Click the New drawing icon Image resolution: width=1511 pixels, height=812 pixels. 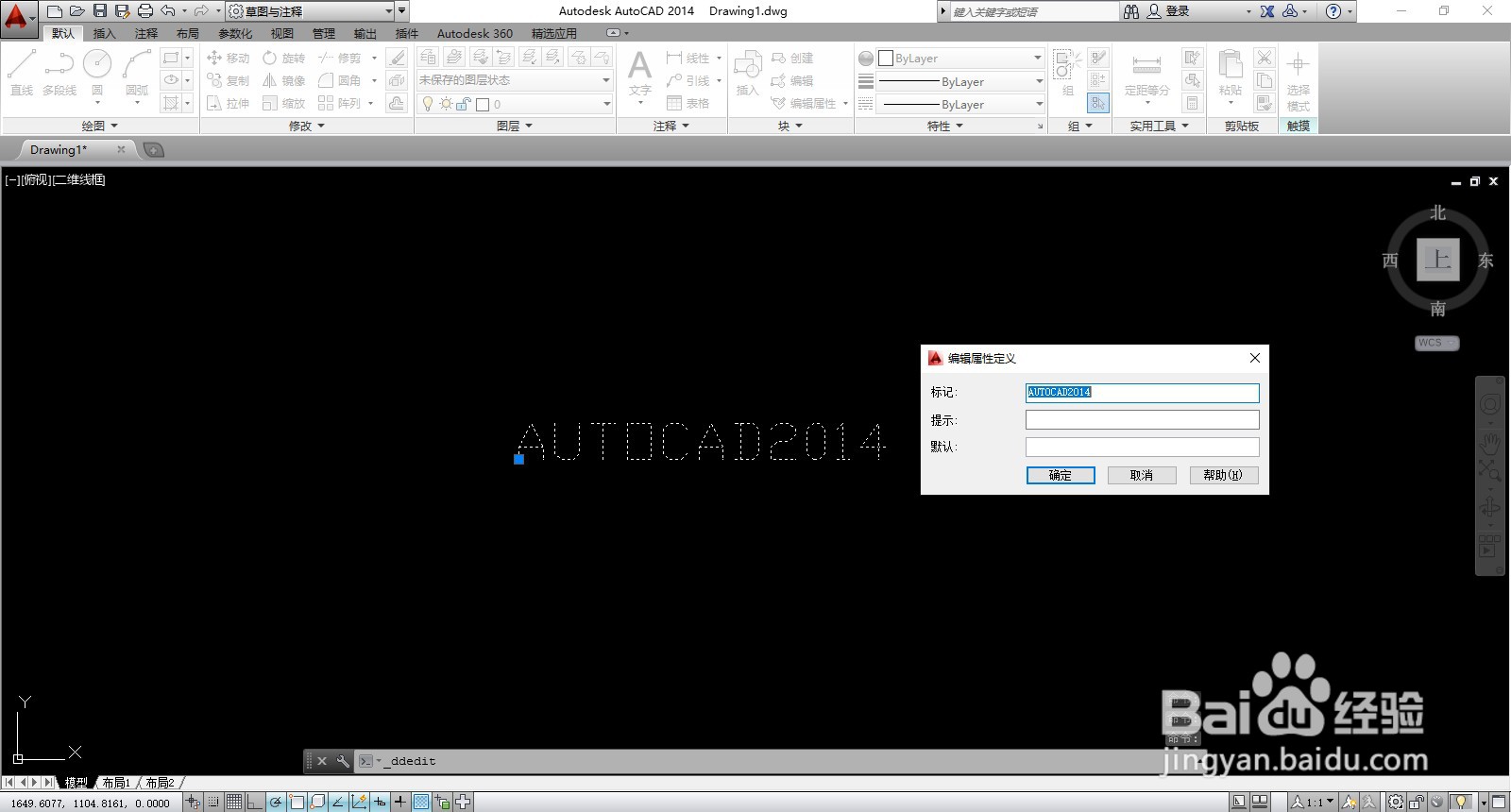pyautogui.click(x=54, y=11)
